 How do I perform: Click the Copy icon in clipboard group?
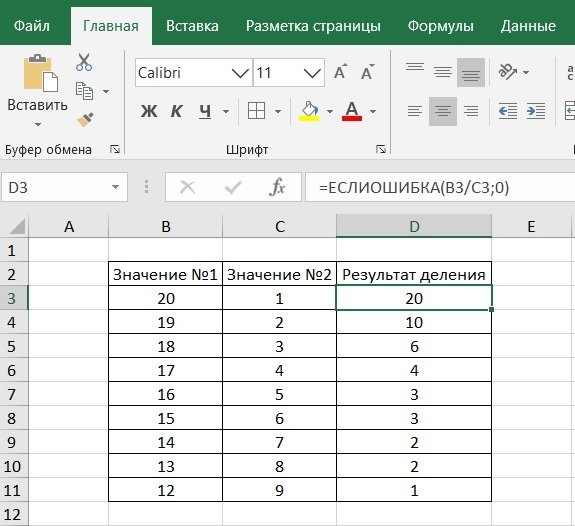pyautogui.click(x=84, y=91)
